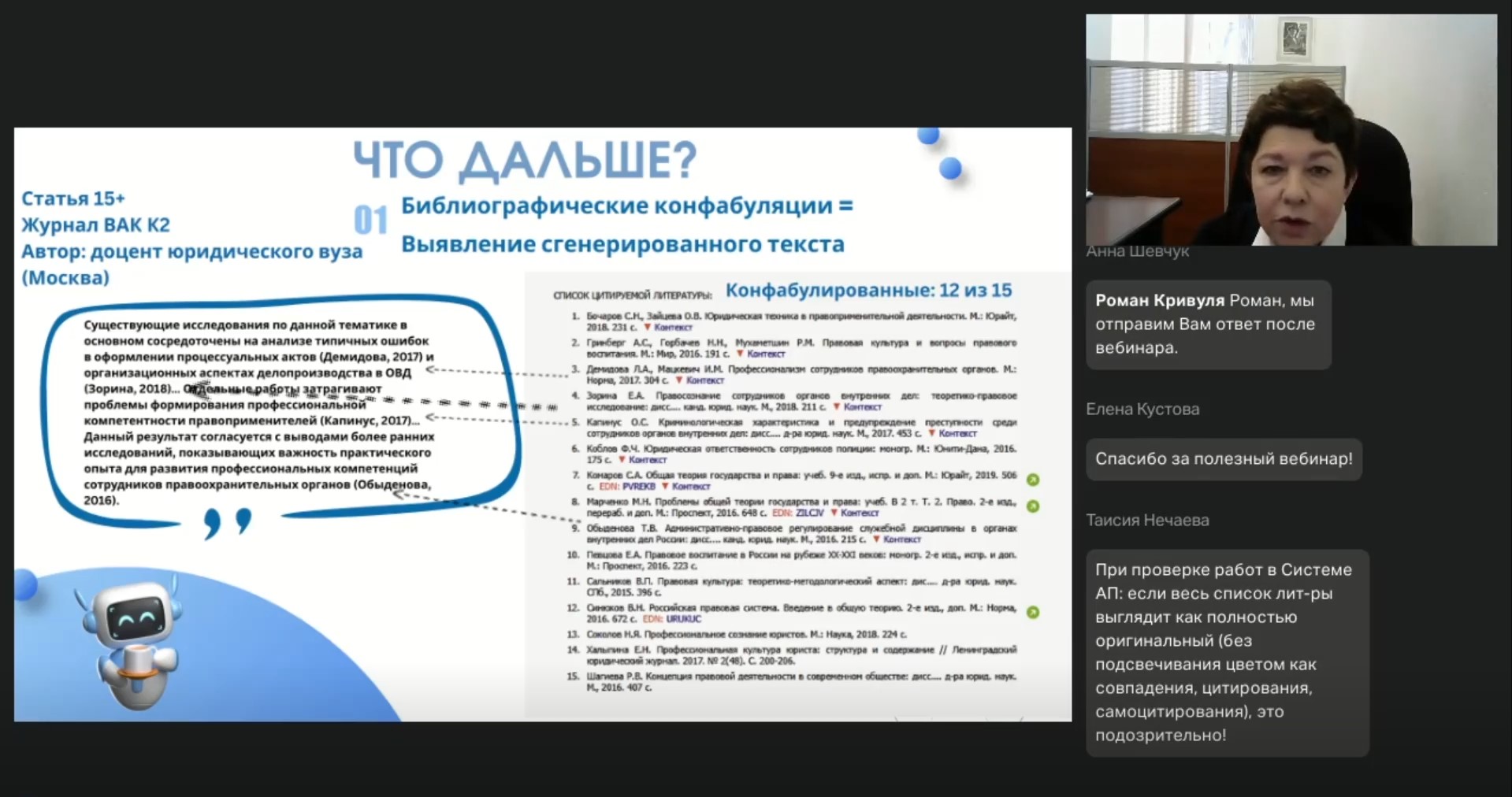Select the speaker's webcam video

1291,130
